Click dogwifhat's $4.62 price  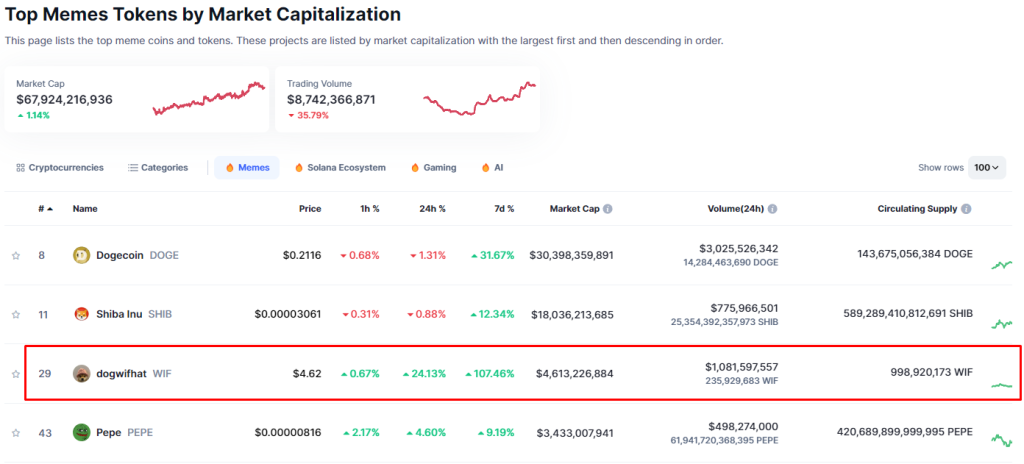coord(307,374)
